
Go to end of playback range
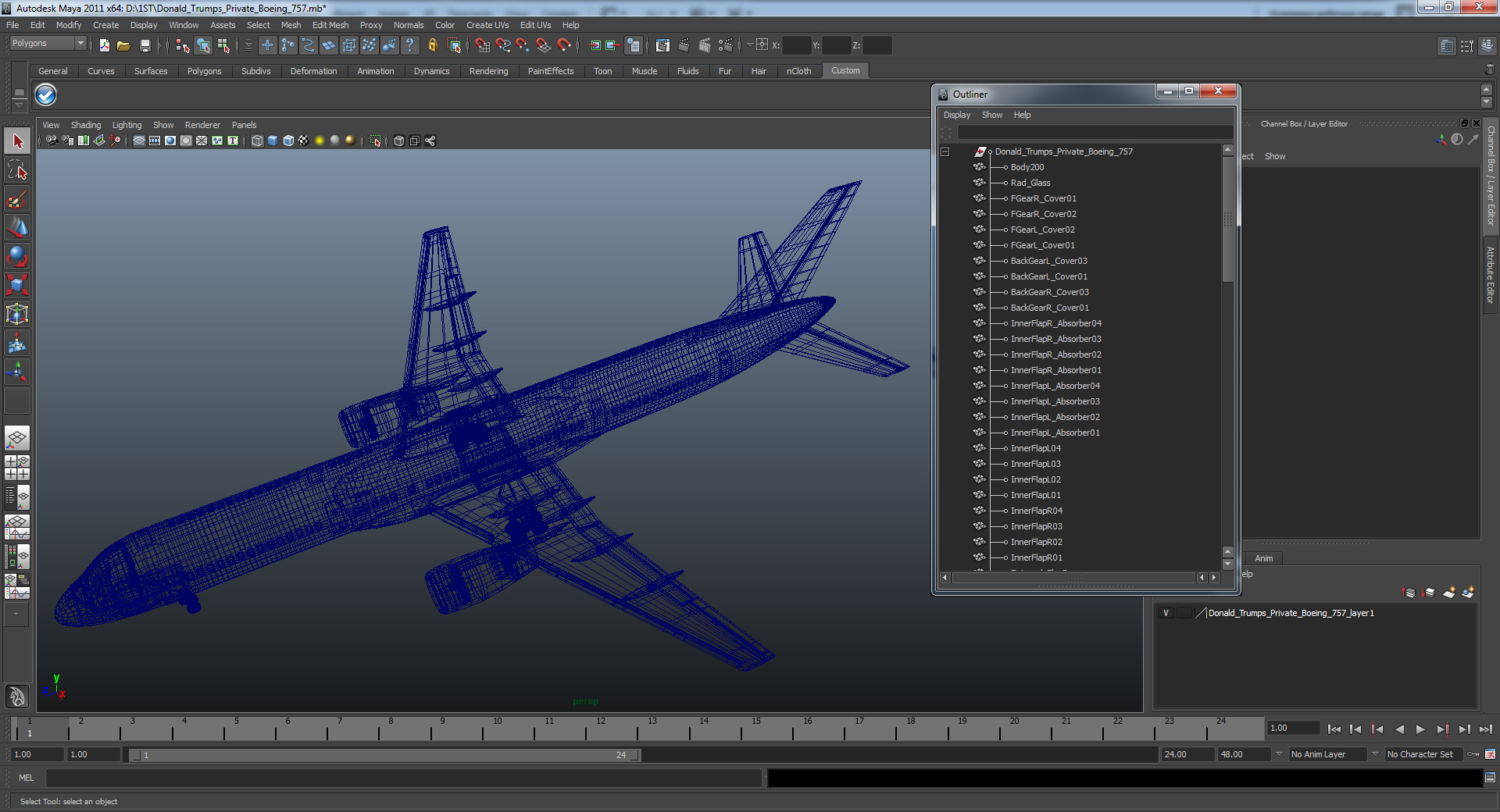pyautogui.click(x=1485, y=729)
